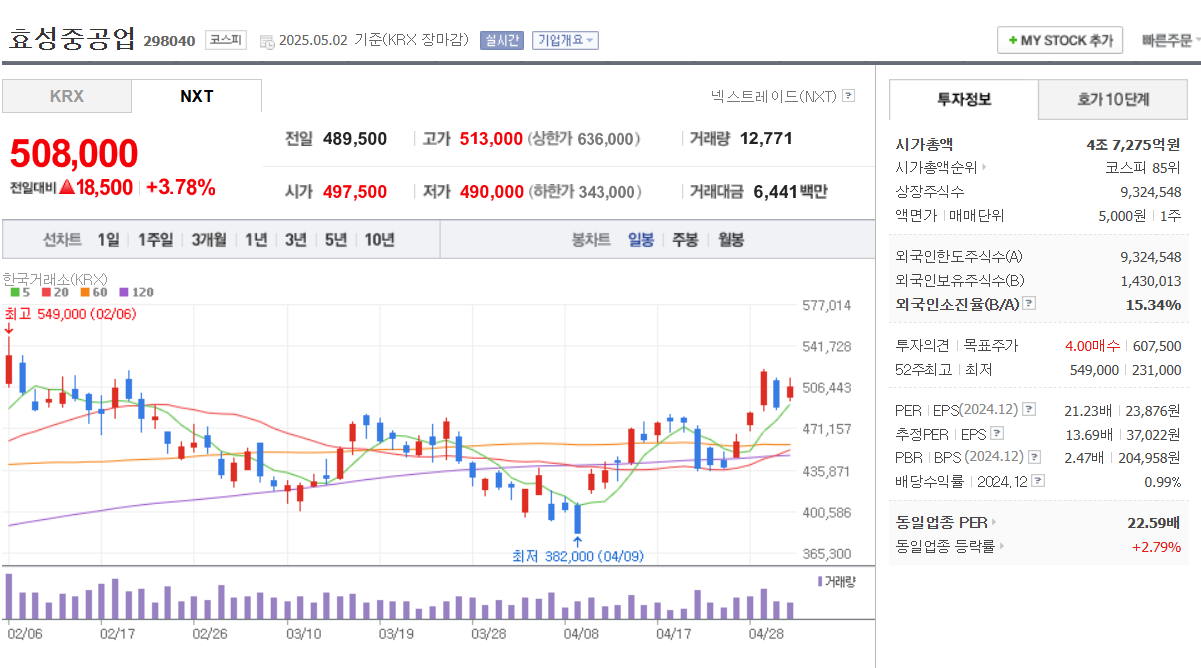Click the 실시간 badge
Image resolution: width=1201 pixels, height=668 pixels.
tap(501, 41)
